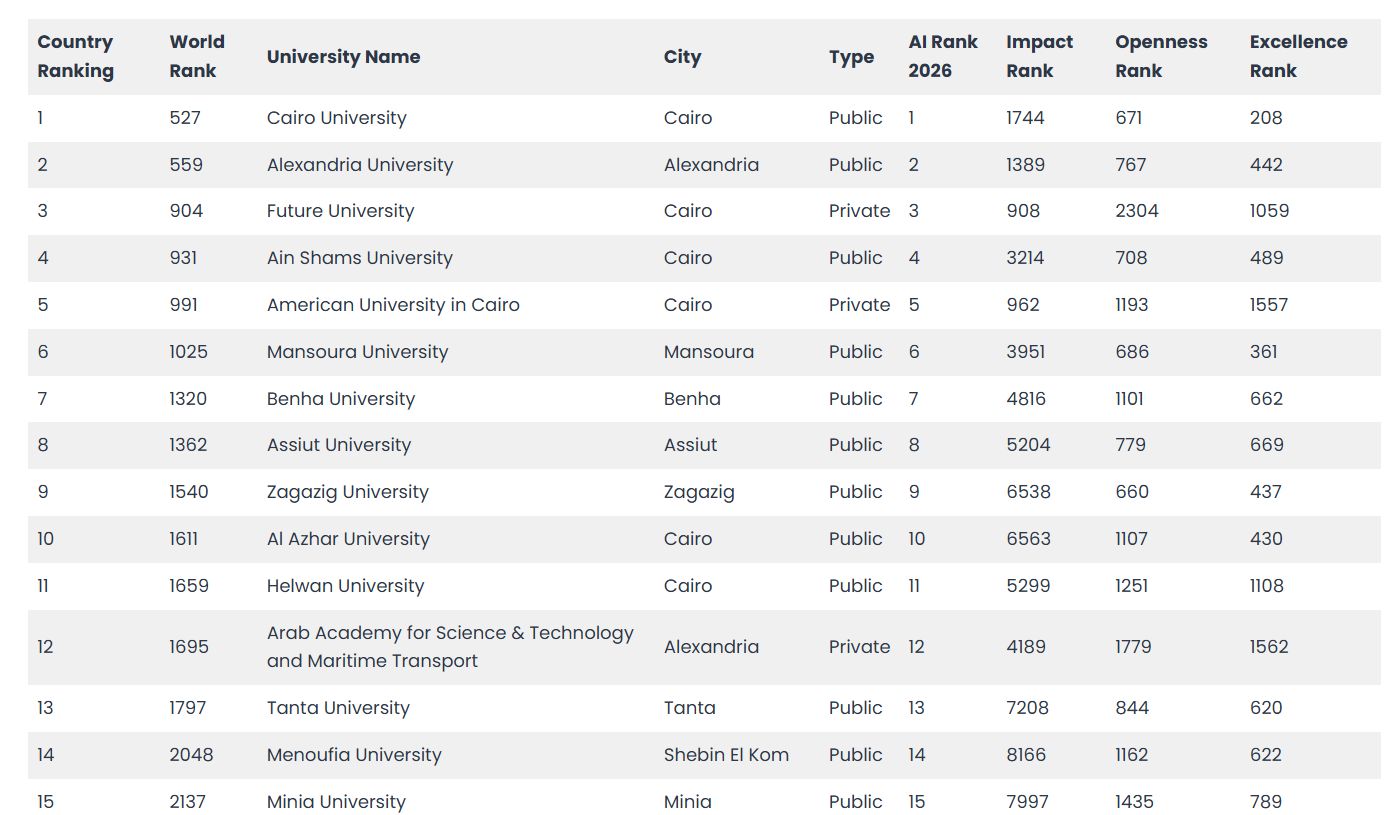This screenshot has width=1385, height=815.
Task: Open Mansoura University entry
Action: (x=357, y=352)
